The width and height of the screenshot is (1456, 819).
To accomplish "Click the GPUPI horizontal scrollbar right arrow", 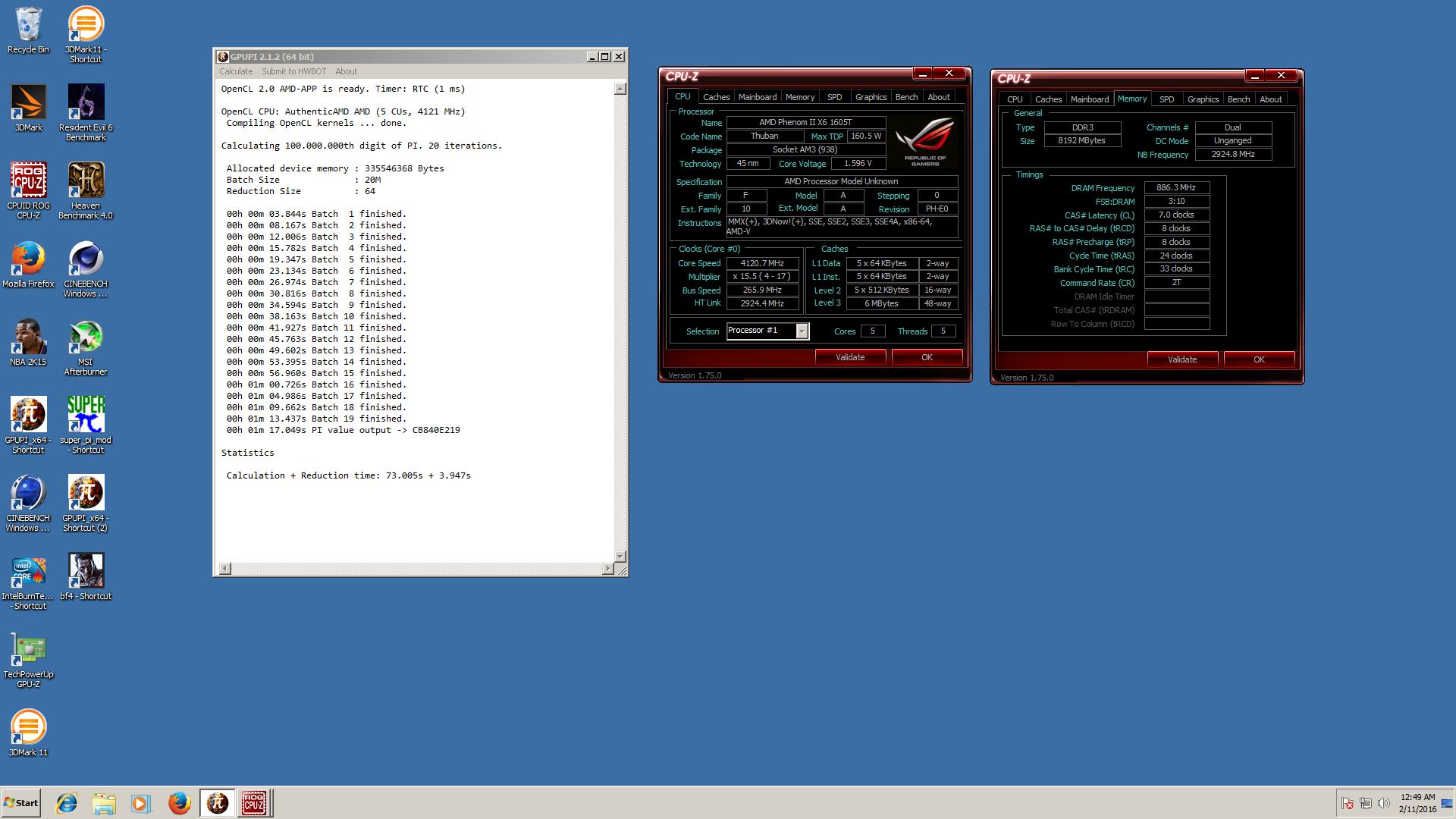I will coord(607,569).
